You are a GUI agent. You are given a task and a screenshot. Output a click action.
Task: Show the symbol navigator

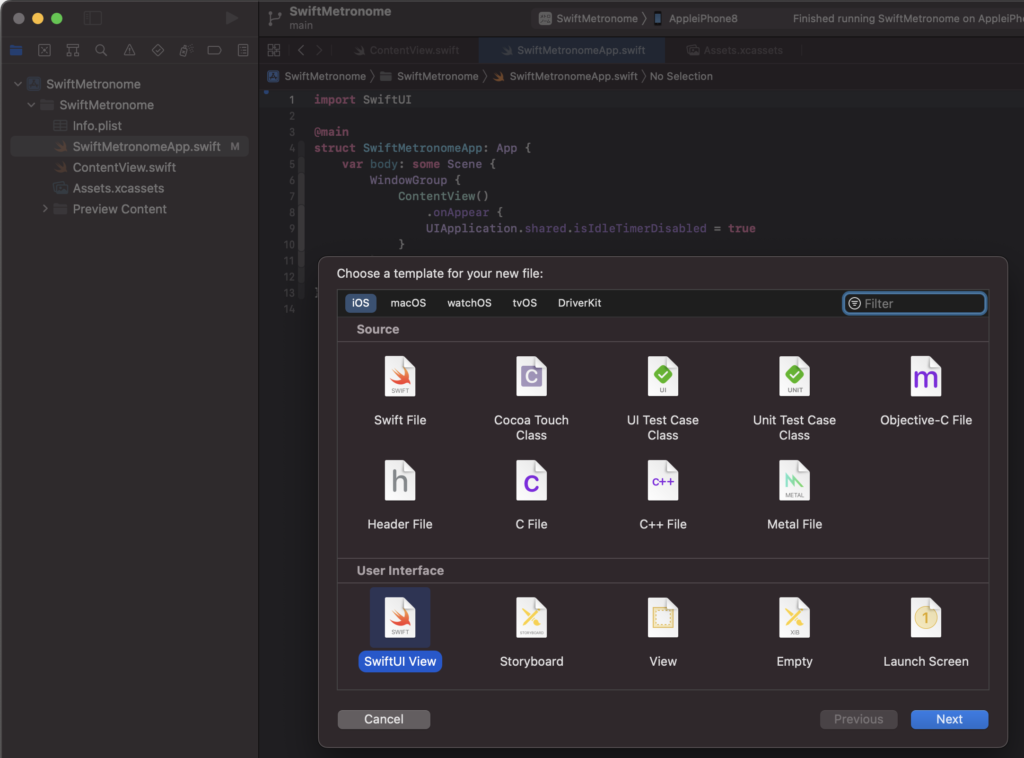point(72,50)
